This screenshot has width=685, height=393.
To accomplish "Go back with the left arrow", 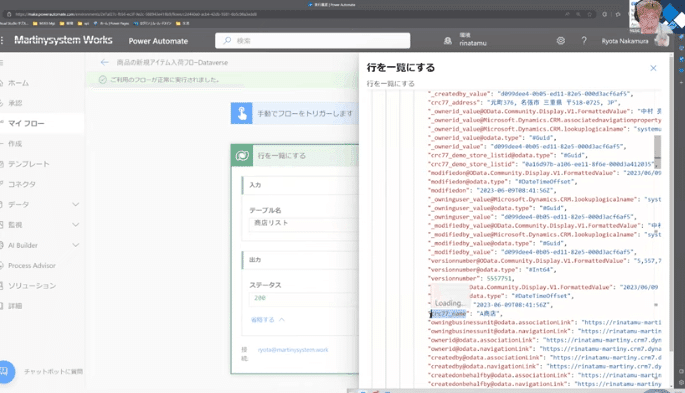I will click(x=104, y=62).
